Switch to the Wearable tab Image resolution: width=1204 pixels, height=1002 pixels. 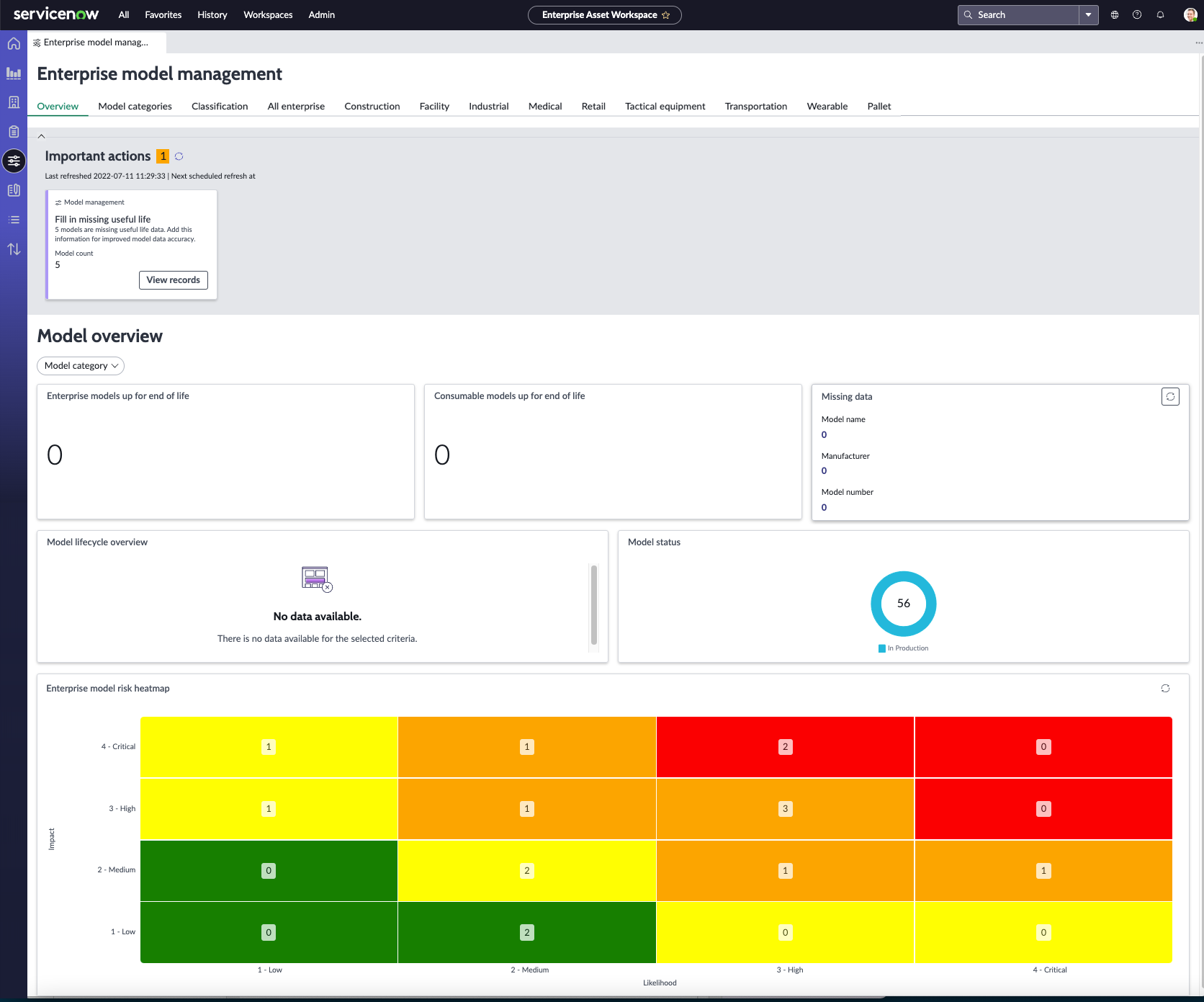click(827, 107)
